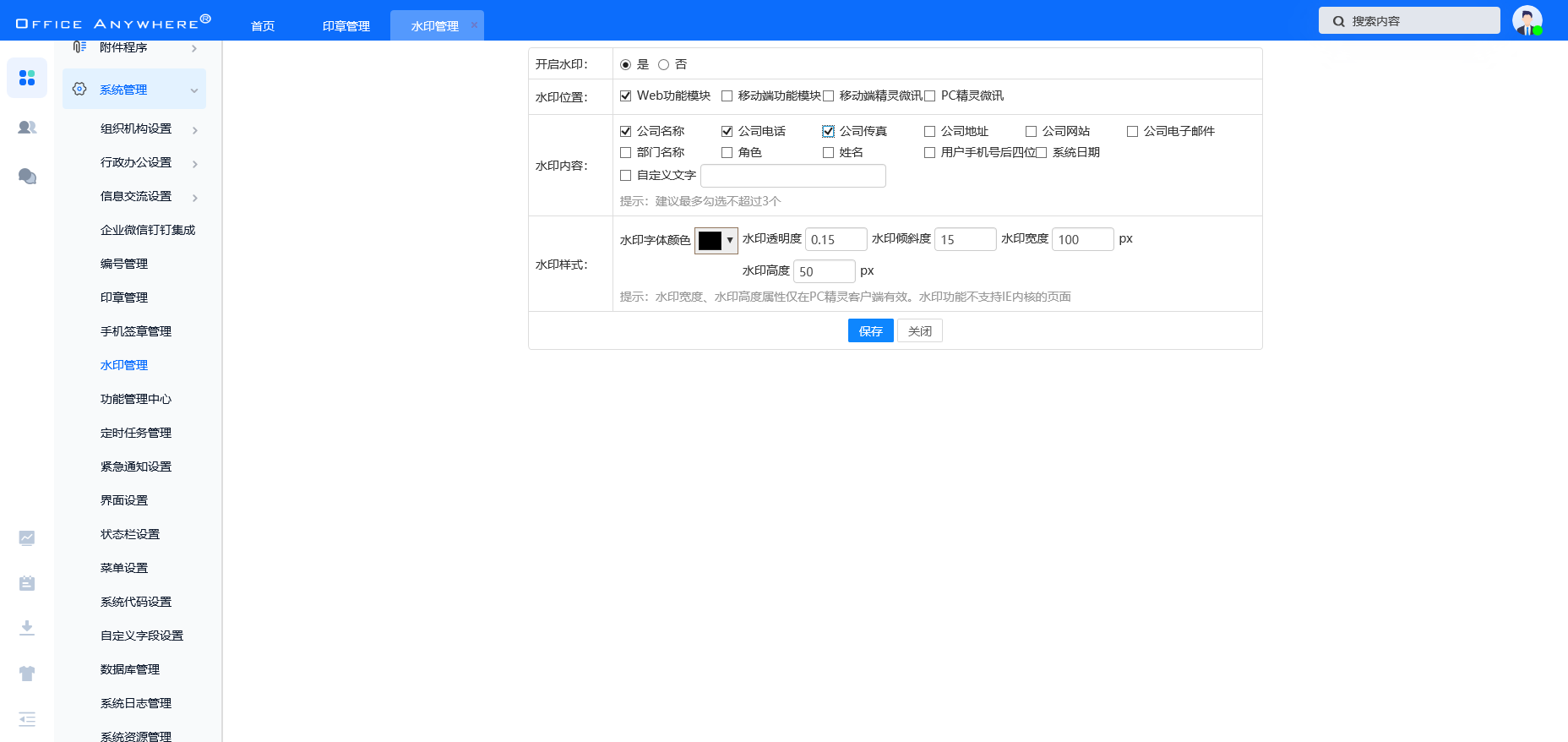Switch to the 印章管理 tab
Viewport: 1568px width, 742px height.
tap(346, 26)
